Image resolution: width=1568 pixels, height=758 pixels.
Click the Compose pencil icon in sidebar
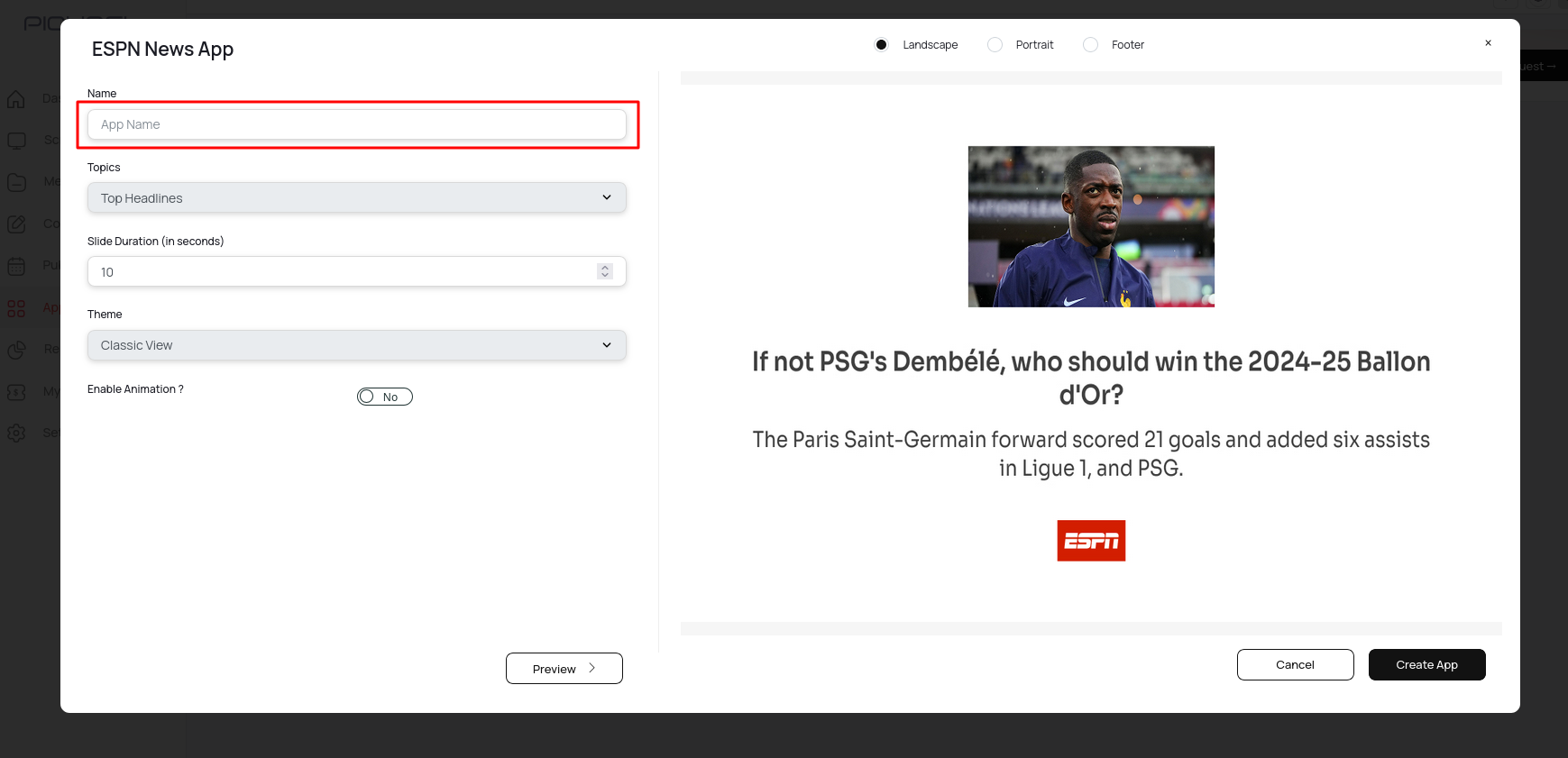point(16,224)
